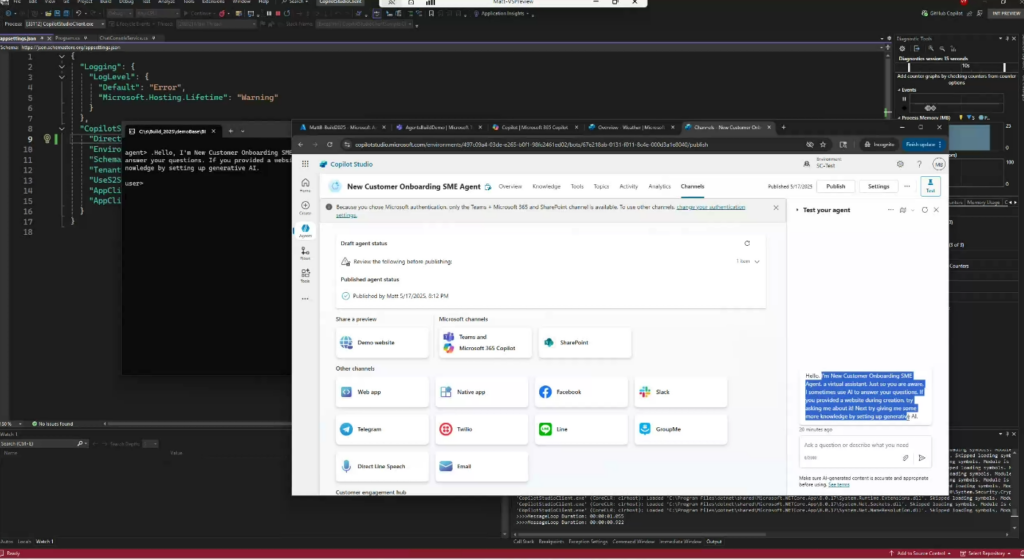1024x560 pixels.
Task: Collapse the Test your agent header arrow
Action: 797,210
